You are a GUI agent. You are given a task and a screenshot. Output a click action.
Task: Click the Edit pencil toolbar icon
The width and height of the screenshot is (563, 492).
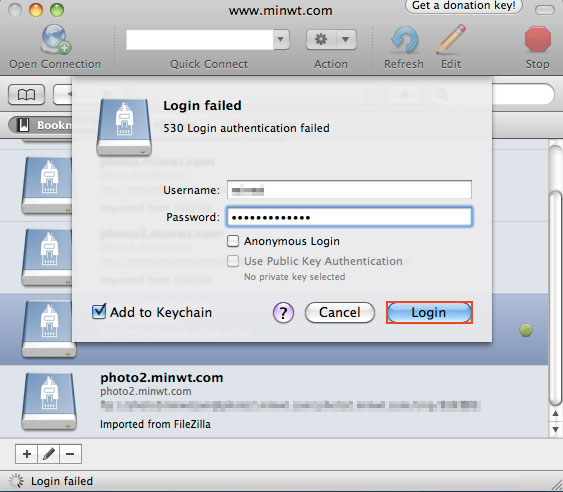click(x=451, y=40)
